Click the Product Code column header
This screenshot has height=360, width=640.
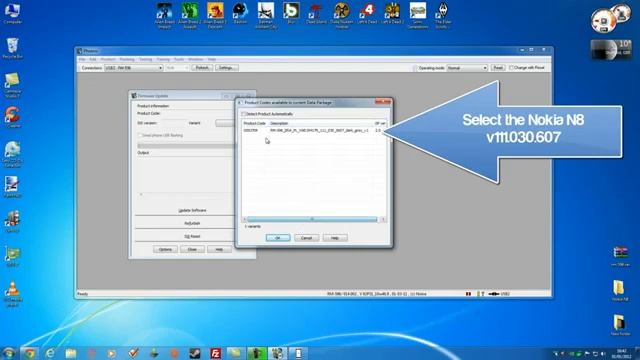tap(255, 123)
